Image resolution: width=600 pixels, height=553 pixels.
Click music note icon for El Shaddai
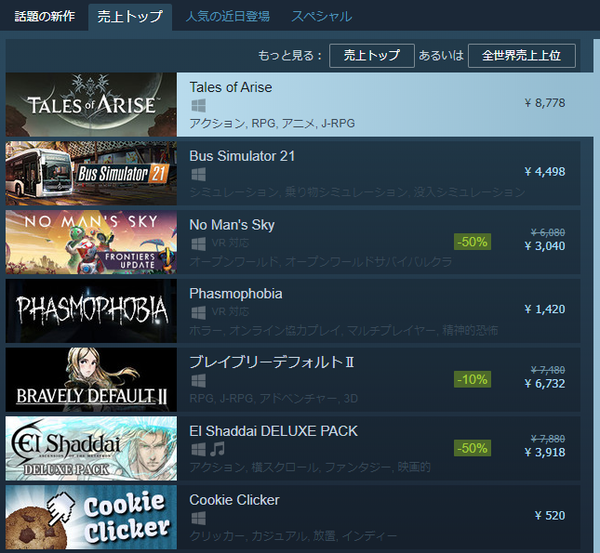pos(217,449)
